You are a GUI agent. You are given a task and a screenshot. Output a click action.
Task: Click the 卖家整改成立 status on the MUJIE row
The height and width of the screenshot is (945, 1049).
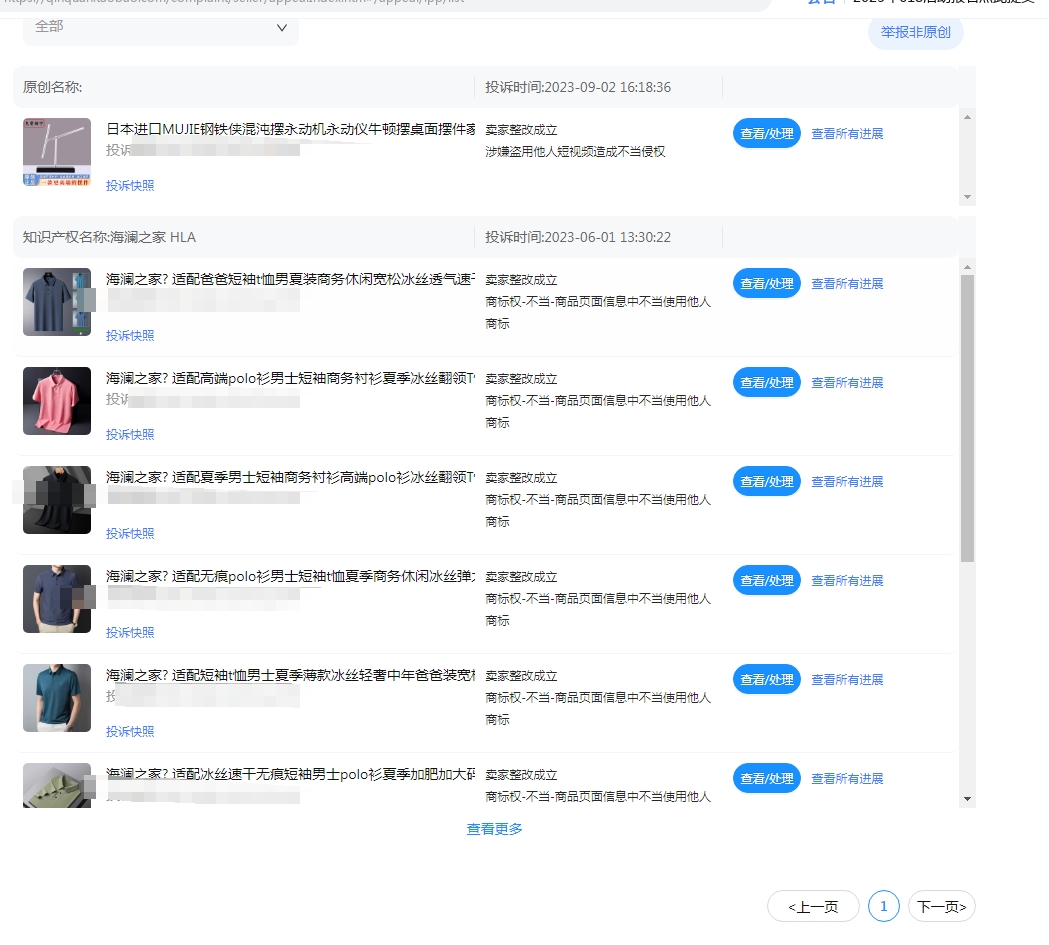(x=521, y=130)
